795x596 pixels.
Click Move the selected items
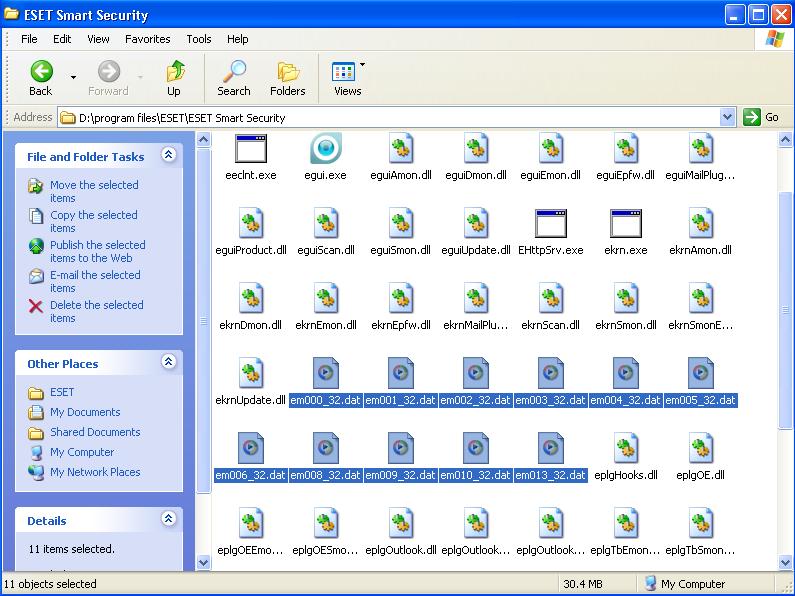point(94,192)
